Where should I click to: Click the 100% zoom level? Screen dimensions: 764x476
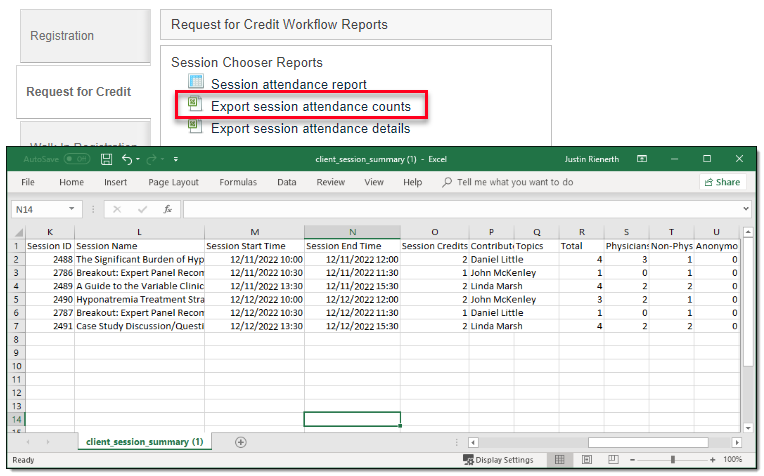[x=732, y=459]
